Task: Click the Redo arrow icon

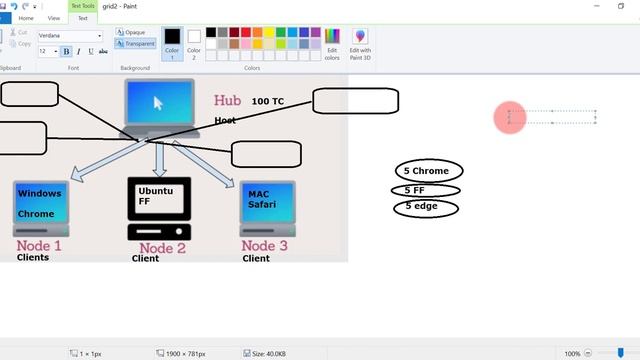Action: 25,6
